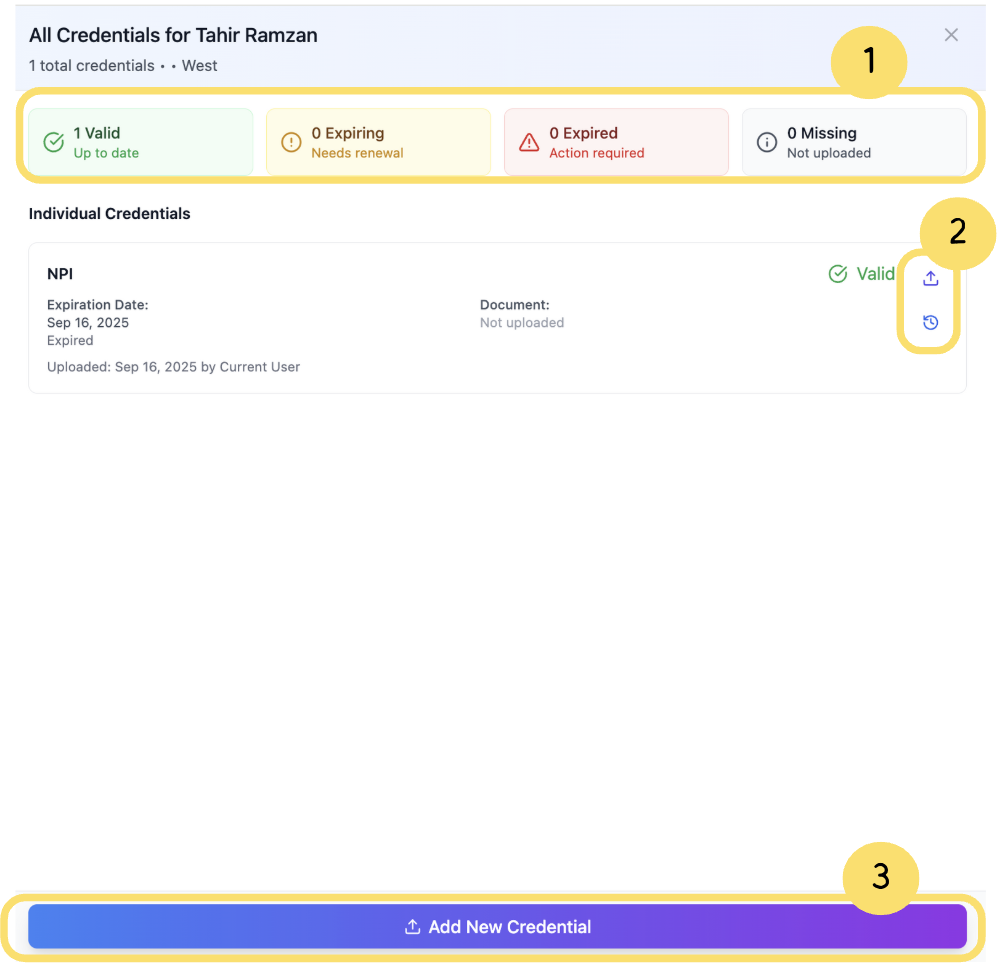Click the numbered annotation marker 3
This screenshot has height=978, width=1002.
pyautogui.click(x=880, y=877)
